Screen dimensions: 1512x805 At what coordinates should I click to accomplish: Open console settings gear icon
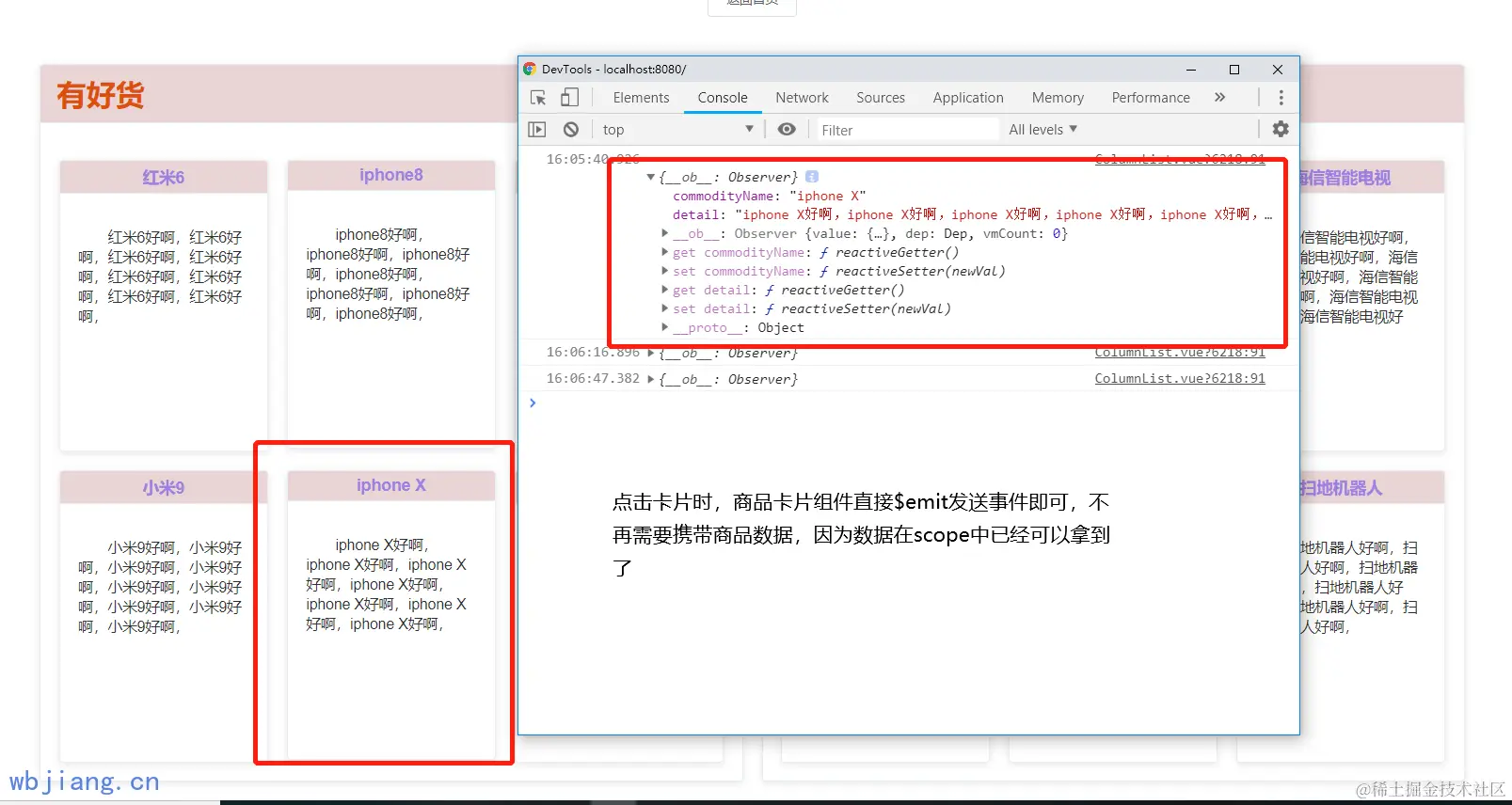pos(1281,129)
